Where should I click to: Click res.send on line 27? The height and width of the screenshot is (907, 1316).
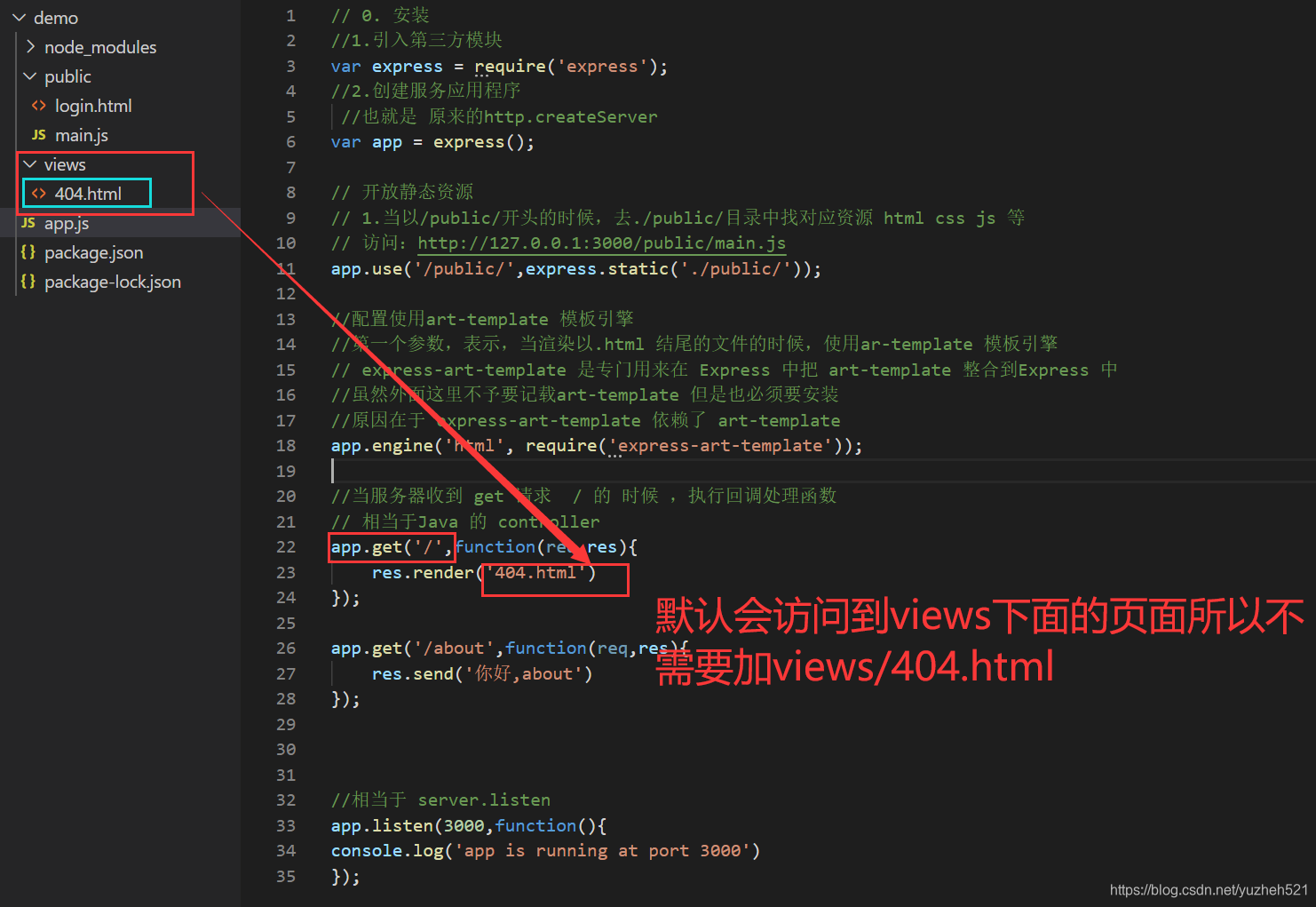413,674
